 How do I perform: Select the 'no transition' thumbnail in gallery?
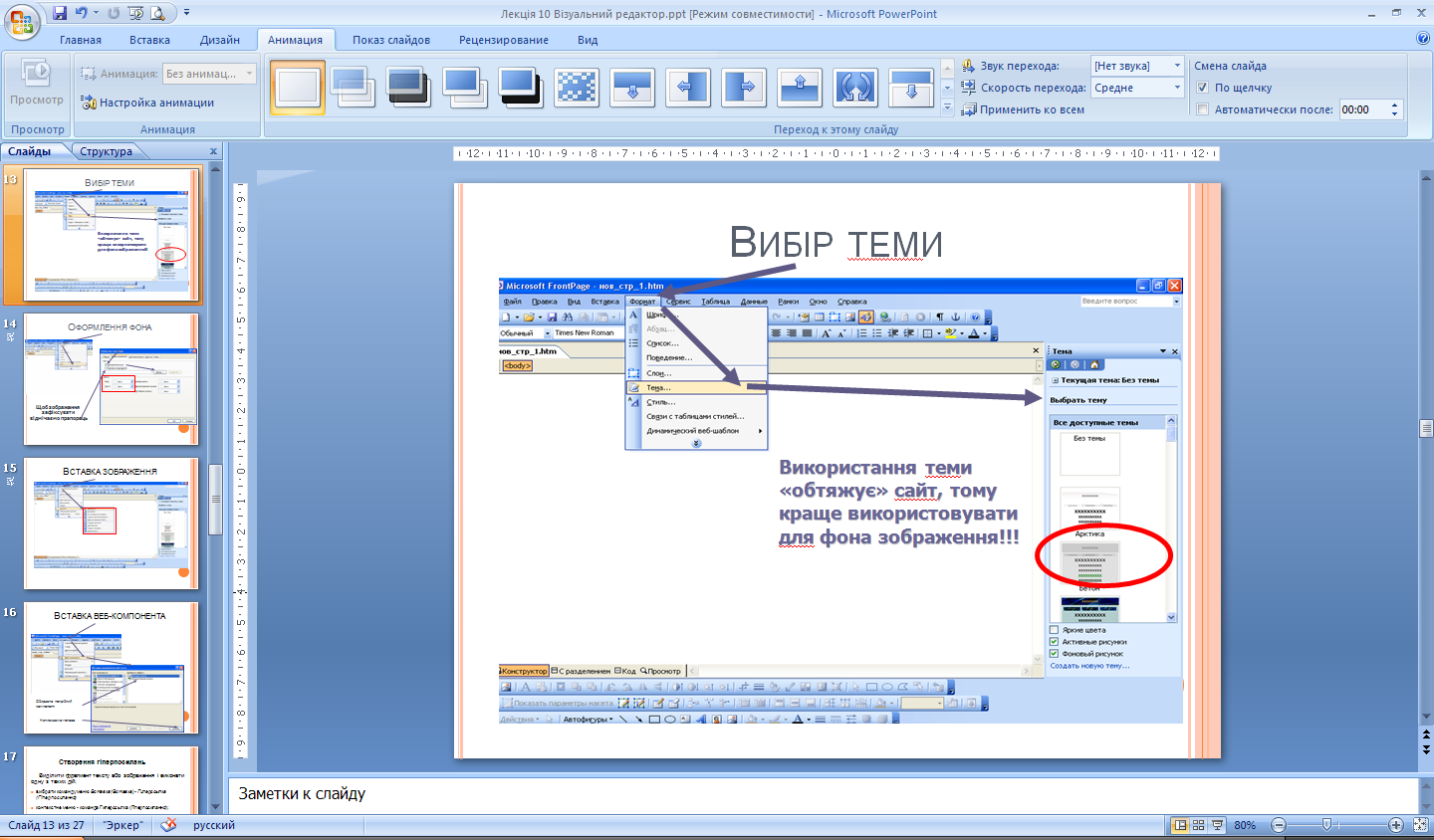point(298,88)
